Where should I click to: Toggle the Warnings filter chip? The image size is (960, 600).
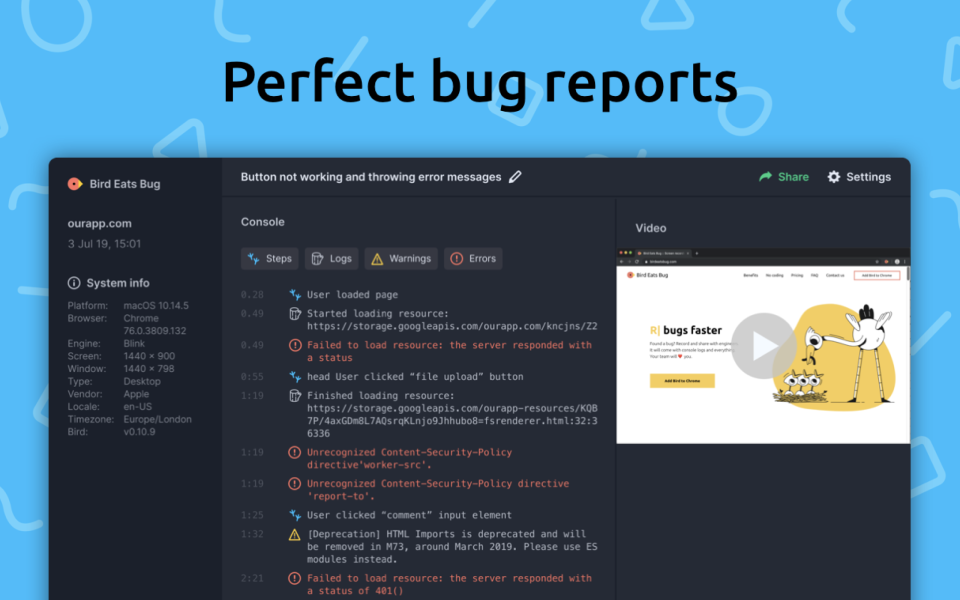[x=401, y=258]
